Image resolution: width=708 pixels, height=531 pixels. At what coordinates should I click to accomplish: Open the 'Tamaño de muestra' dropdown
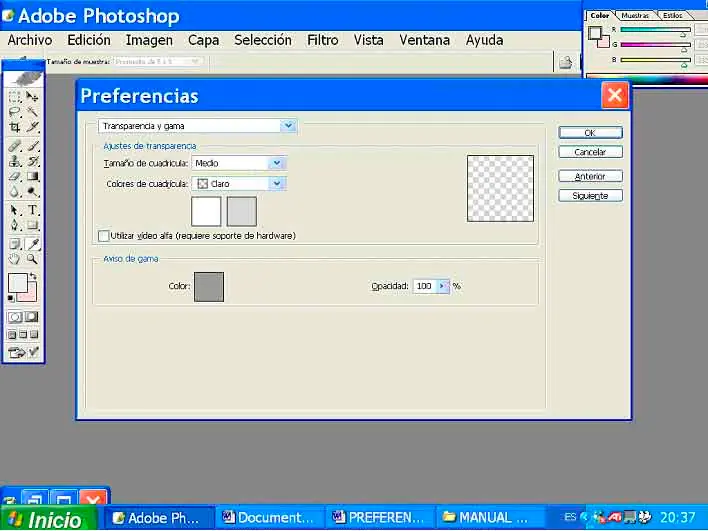pyautogui.click(x=158, y=61)
